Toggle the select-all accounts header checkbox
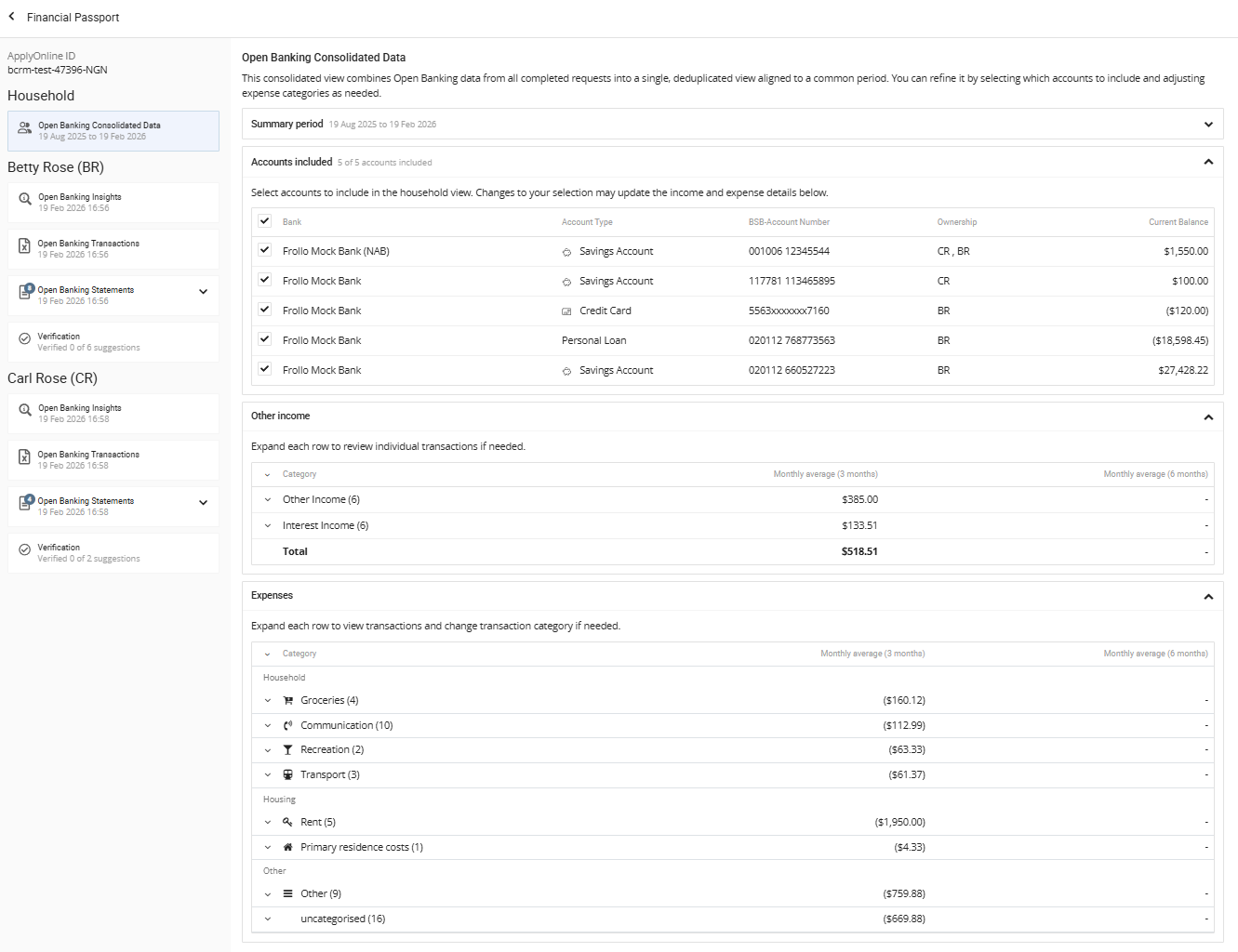 point(265,221)
